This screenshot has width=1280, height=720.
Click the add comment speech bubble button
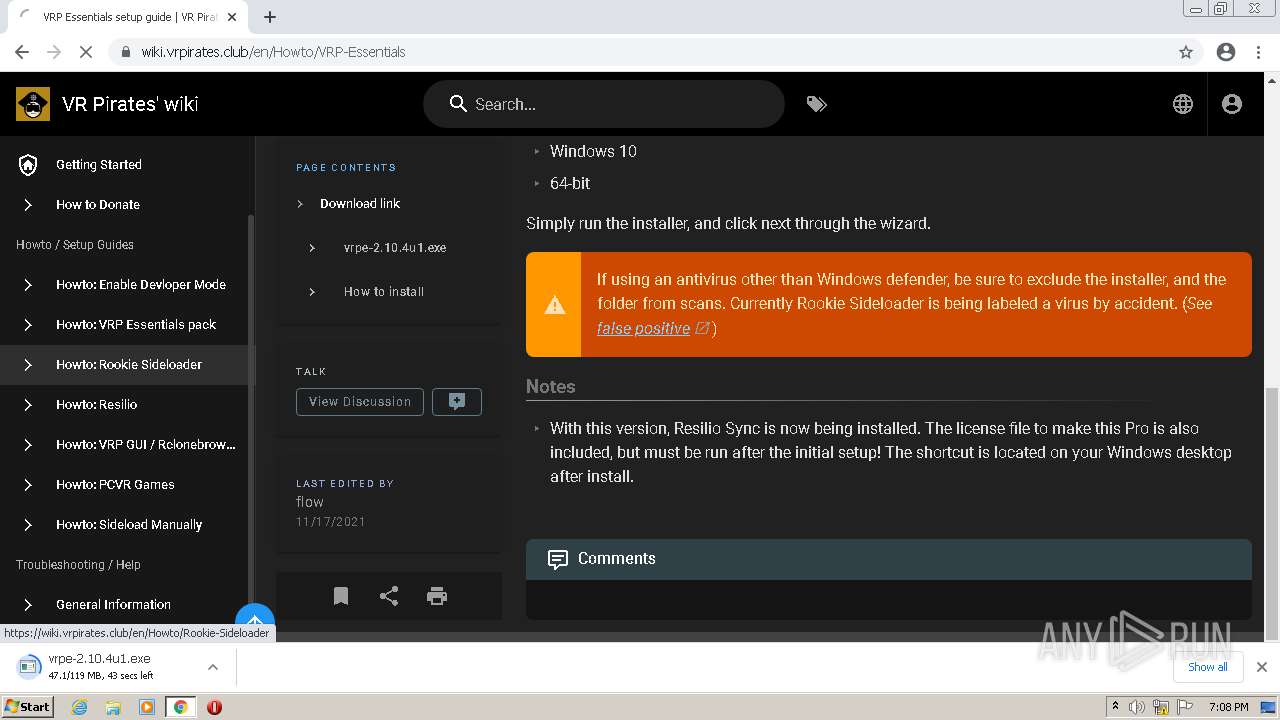point(457,402)
